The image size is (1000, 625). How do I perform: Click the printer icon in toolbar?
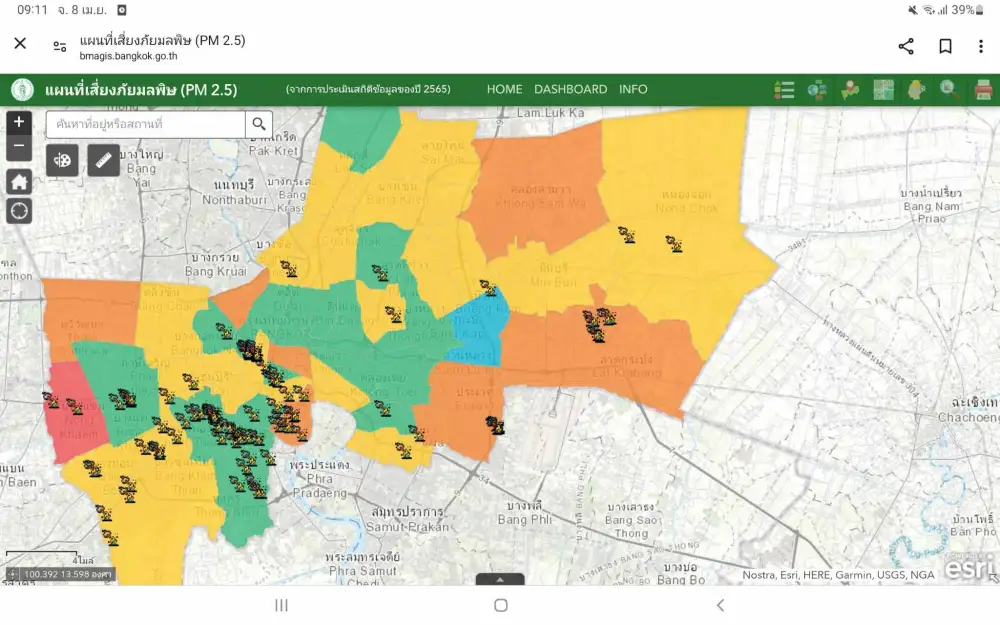tap(983, 90)
